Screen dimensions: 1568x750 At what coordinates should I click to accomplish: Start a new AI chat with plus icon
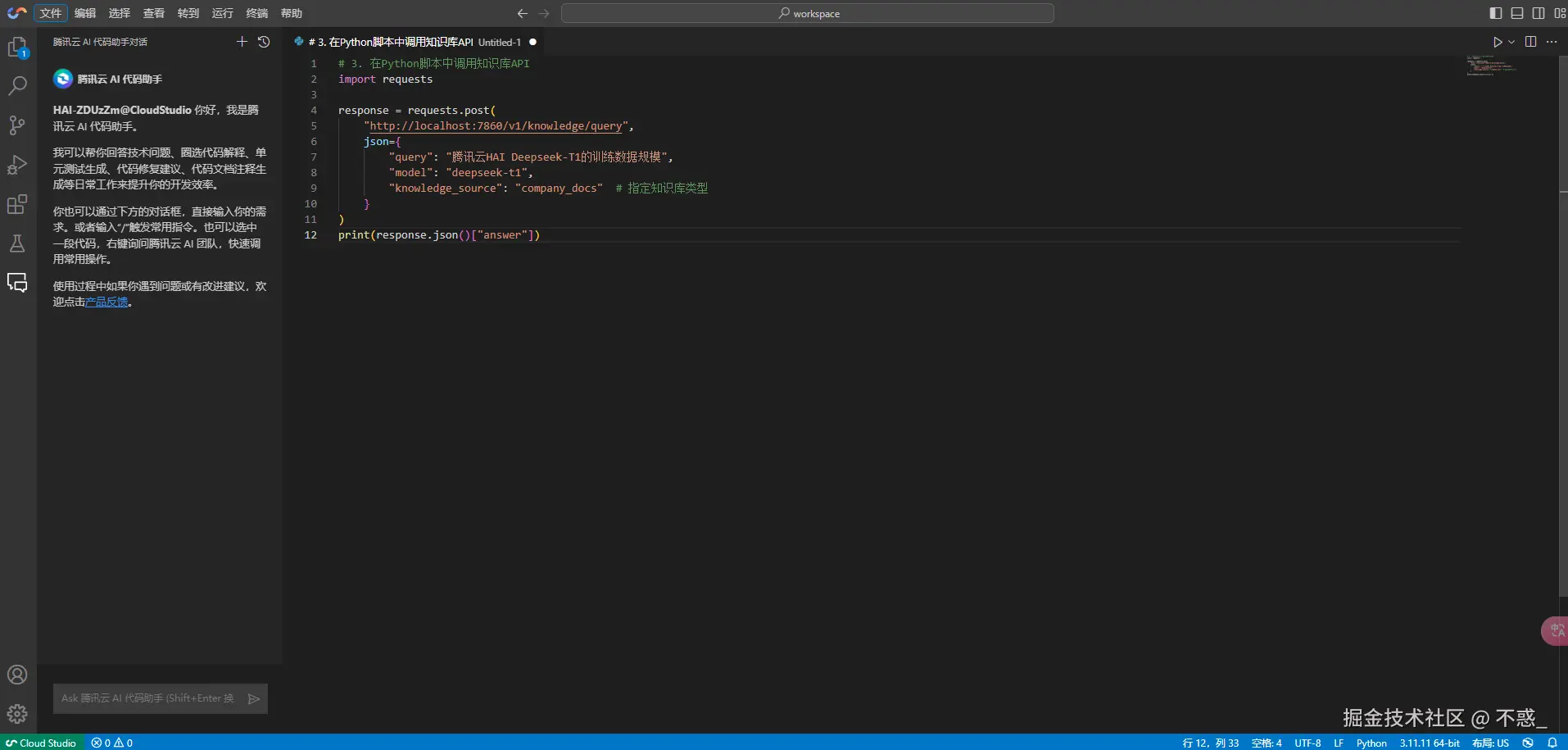242,42
